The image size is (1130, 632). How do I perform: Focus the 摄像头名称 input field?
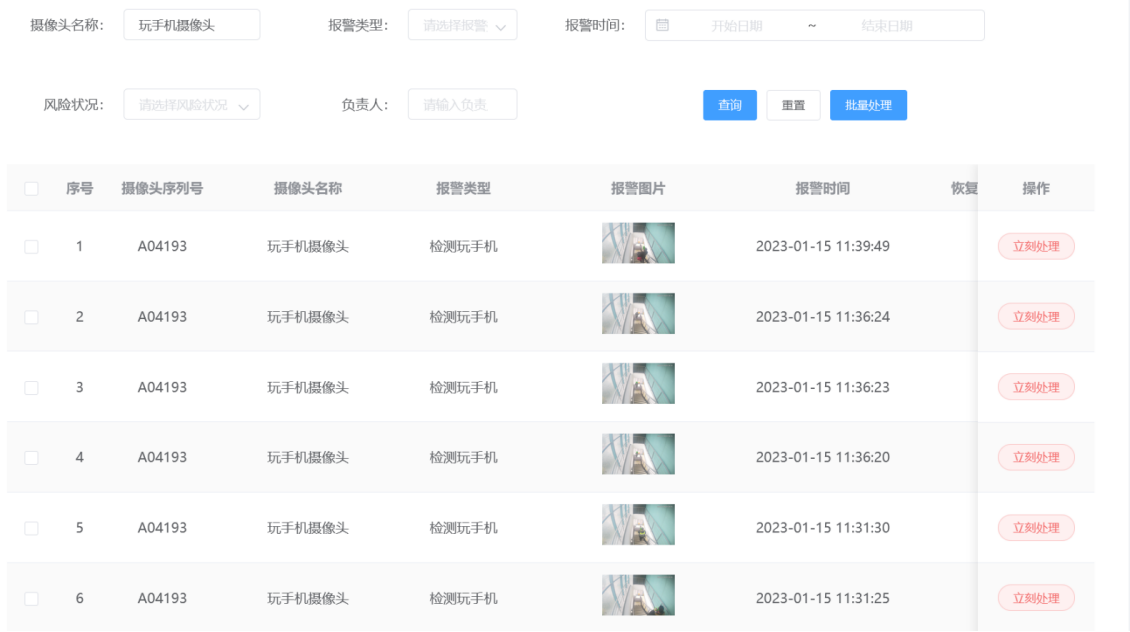192,25
